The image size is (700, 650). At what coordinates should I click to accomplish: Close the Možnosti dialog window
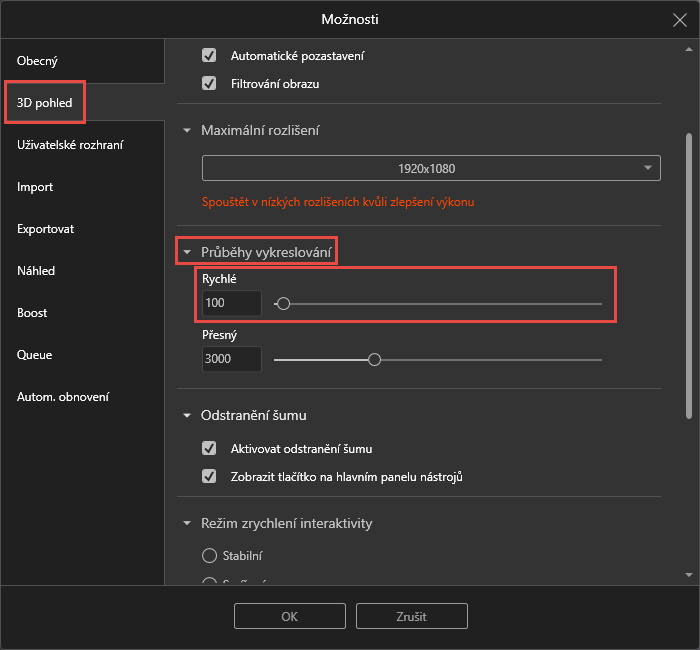pos(680,19)
